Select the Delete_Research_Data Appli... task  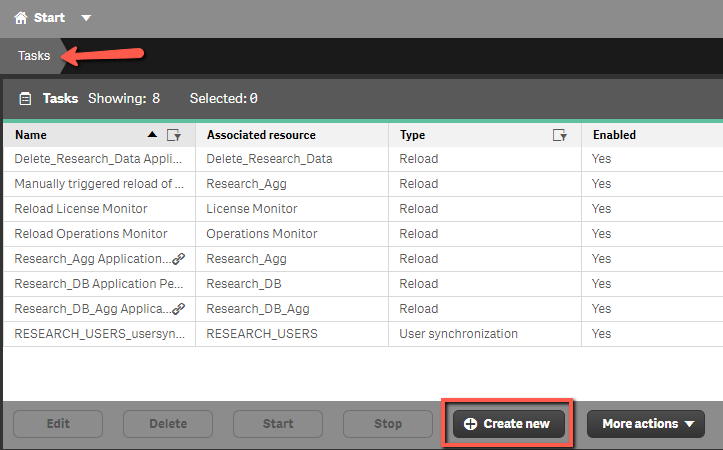tap(98, 159)
